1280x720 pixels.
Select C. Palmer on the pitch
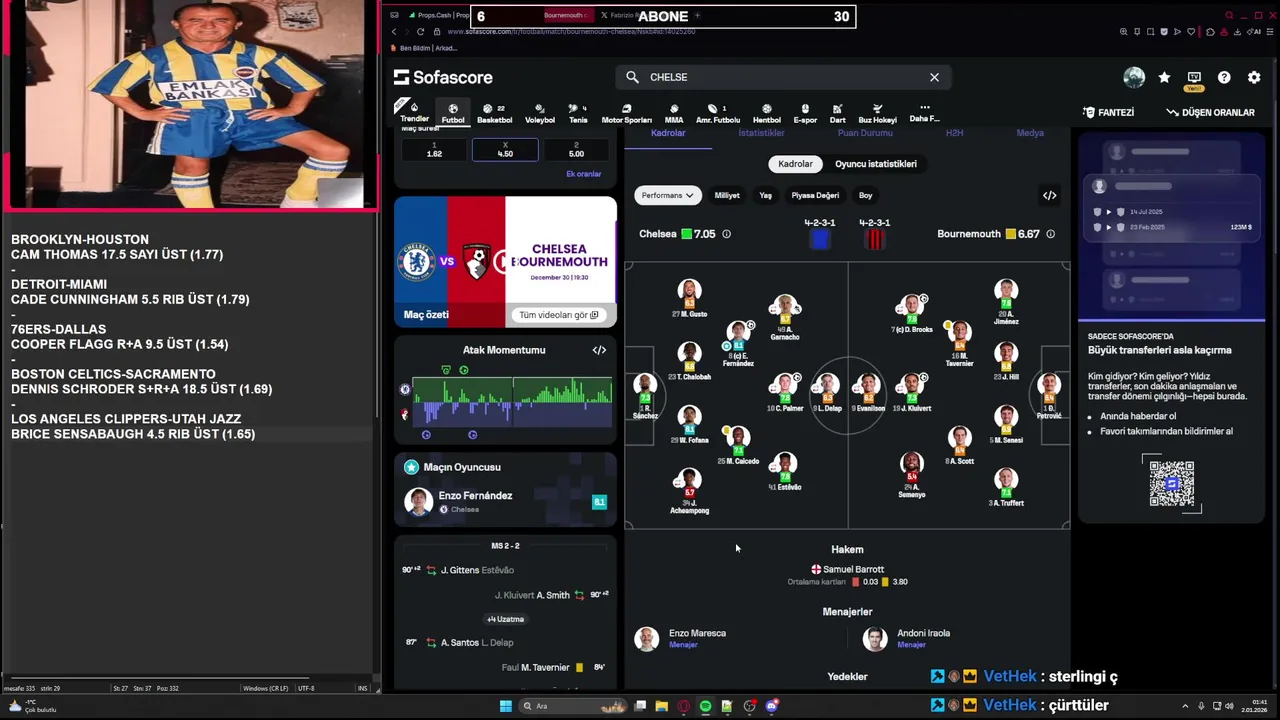coord(785,393)
